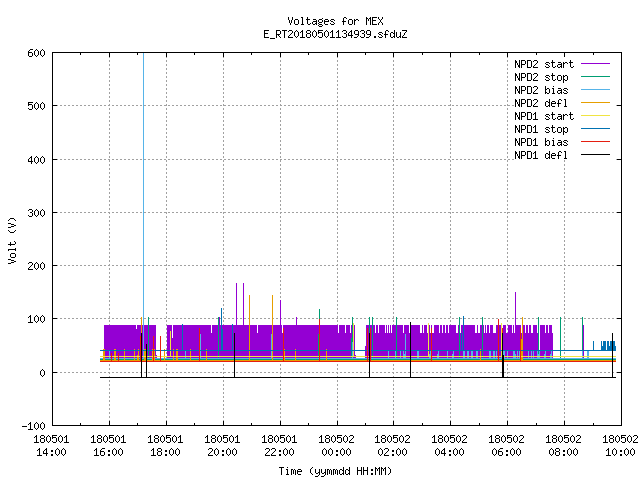
Task: Click the 'NPD1 stop' legend label
Action: tap(541, 129)
